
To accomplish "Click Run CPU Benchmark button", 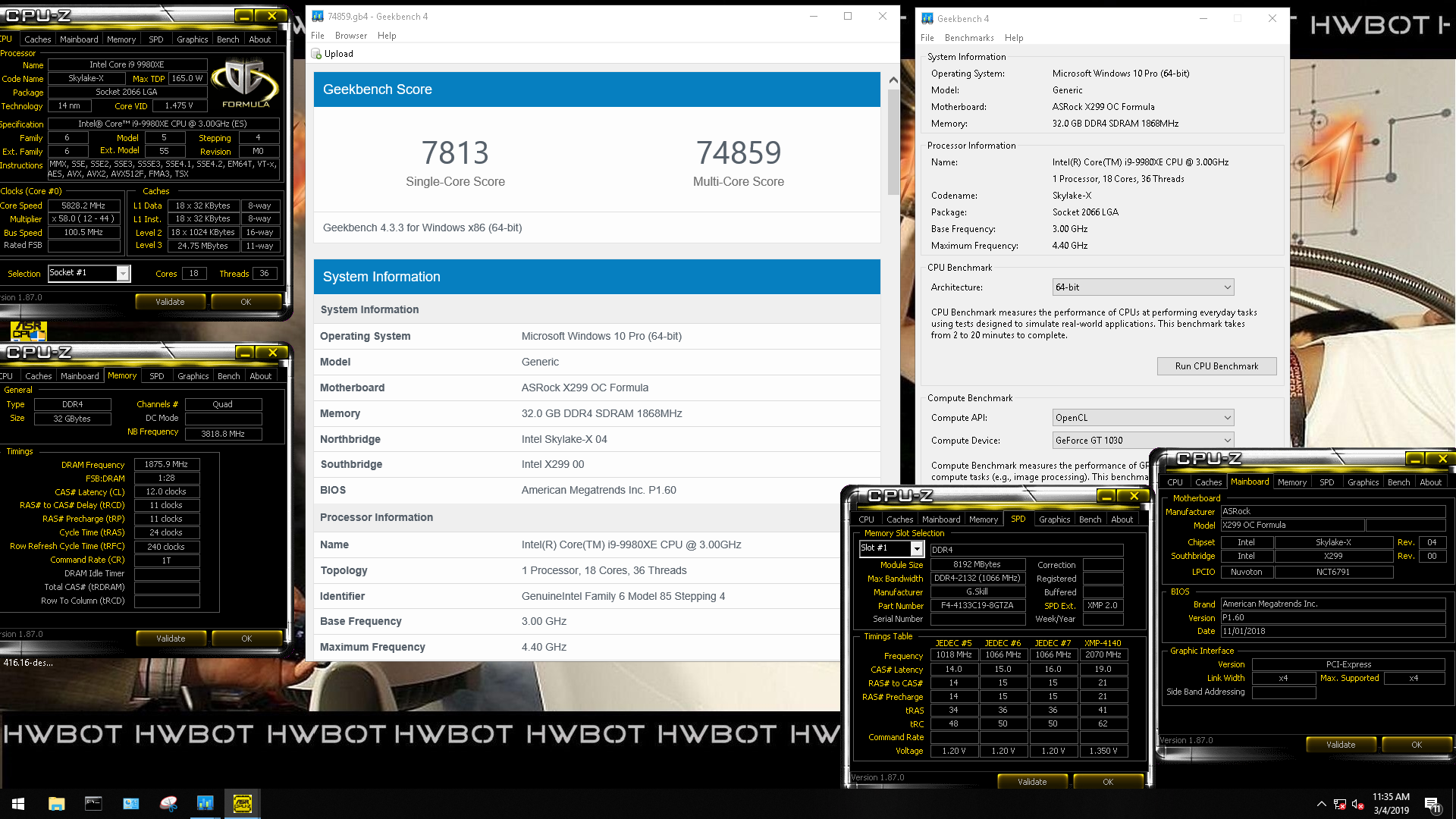I will pos(1216,366).
